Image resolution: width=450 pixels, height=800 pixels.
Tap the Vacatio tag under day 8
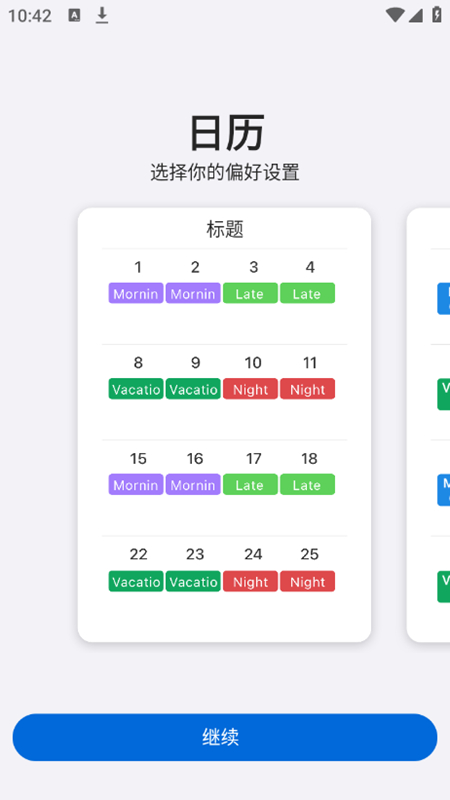(x=136, y=389)
